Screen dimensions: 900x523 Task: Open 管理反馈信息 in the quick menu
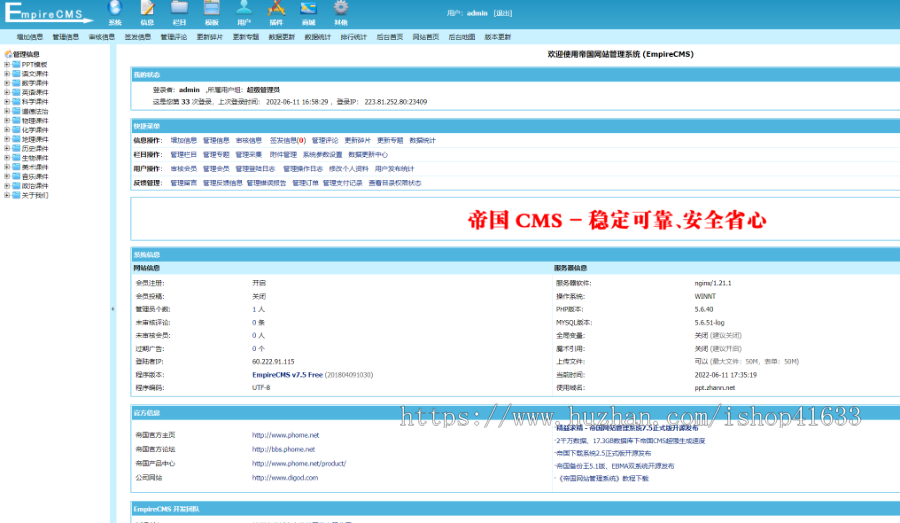[x=223, y=183]
